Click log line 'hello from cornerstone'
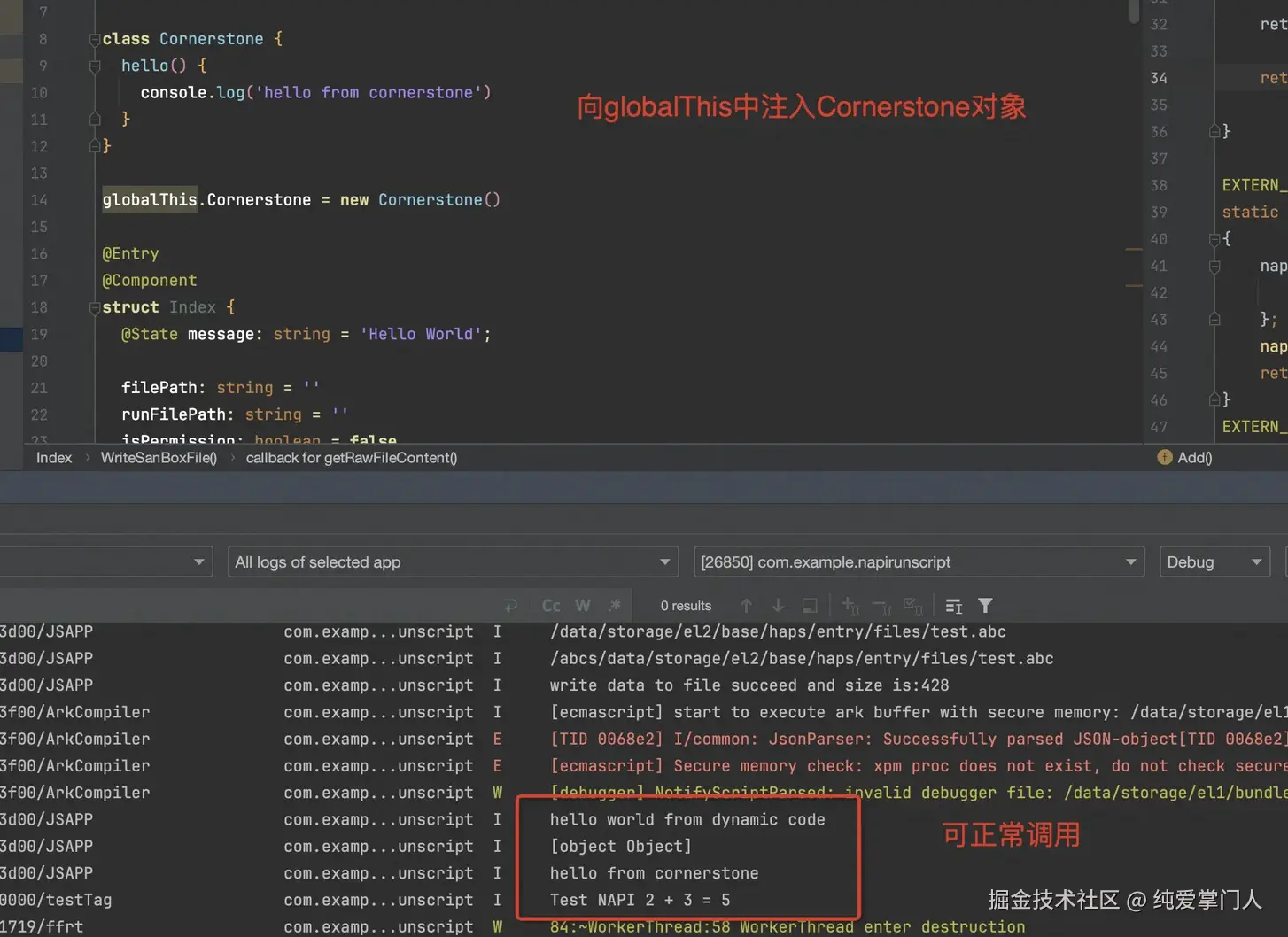1288x937 pixels. pos(655,873)
